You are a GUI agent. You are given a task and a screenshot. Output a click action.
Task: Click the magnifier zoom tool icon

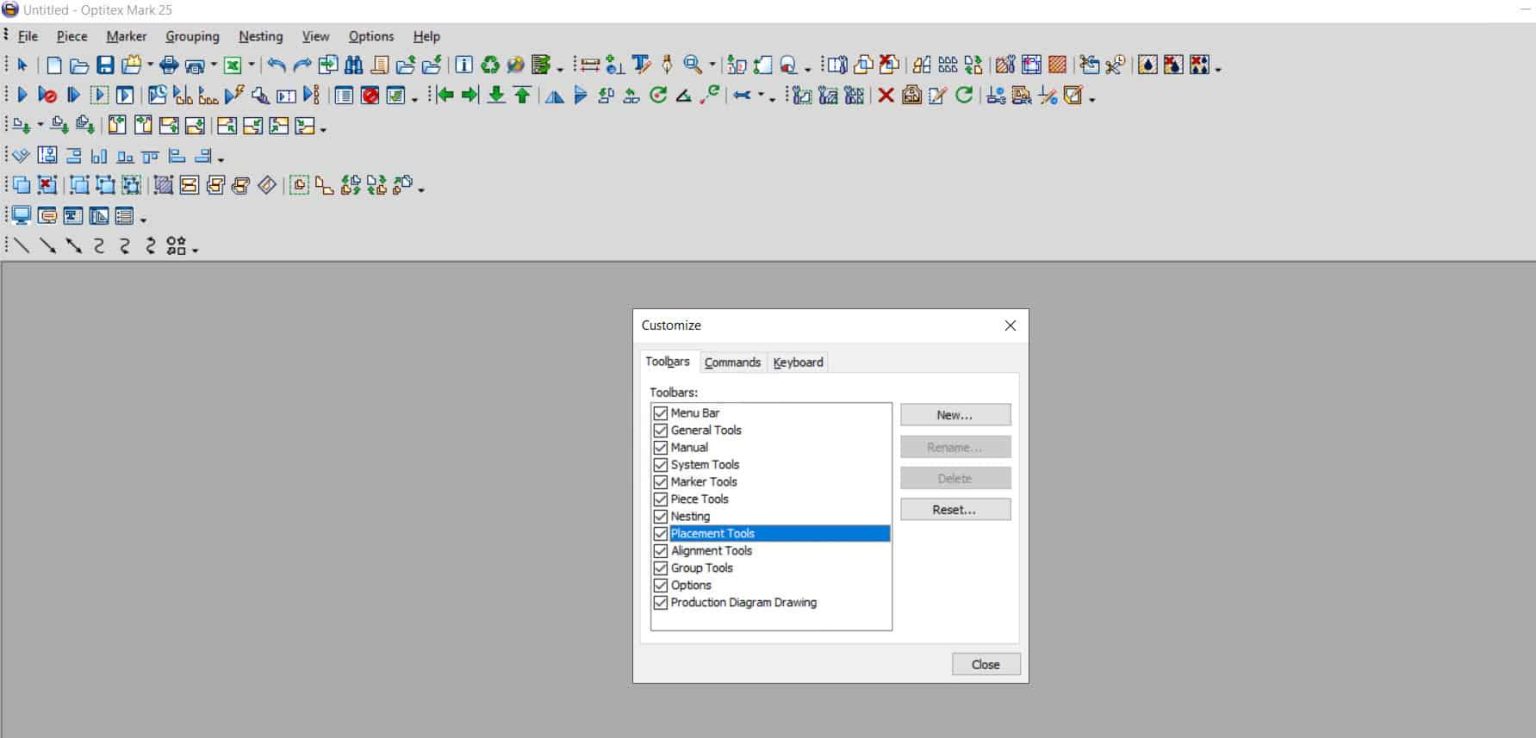click(692, 65)
